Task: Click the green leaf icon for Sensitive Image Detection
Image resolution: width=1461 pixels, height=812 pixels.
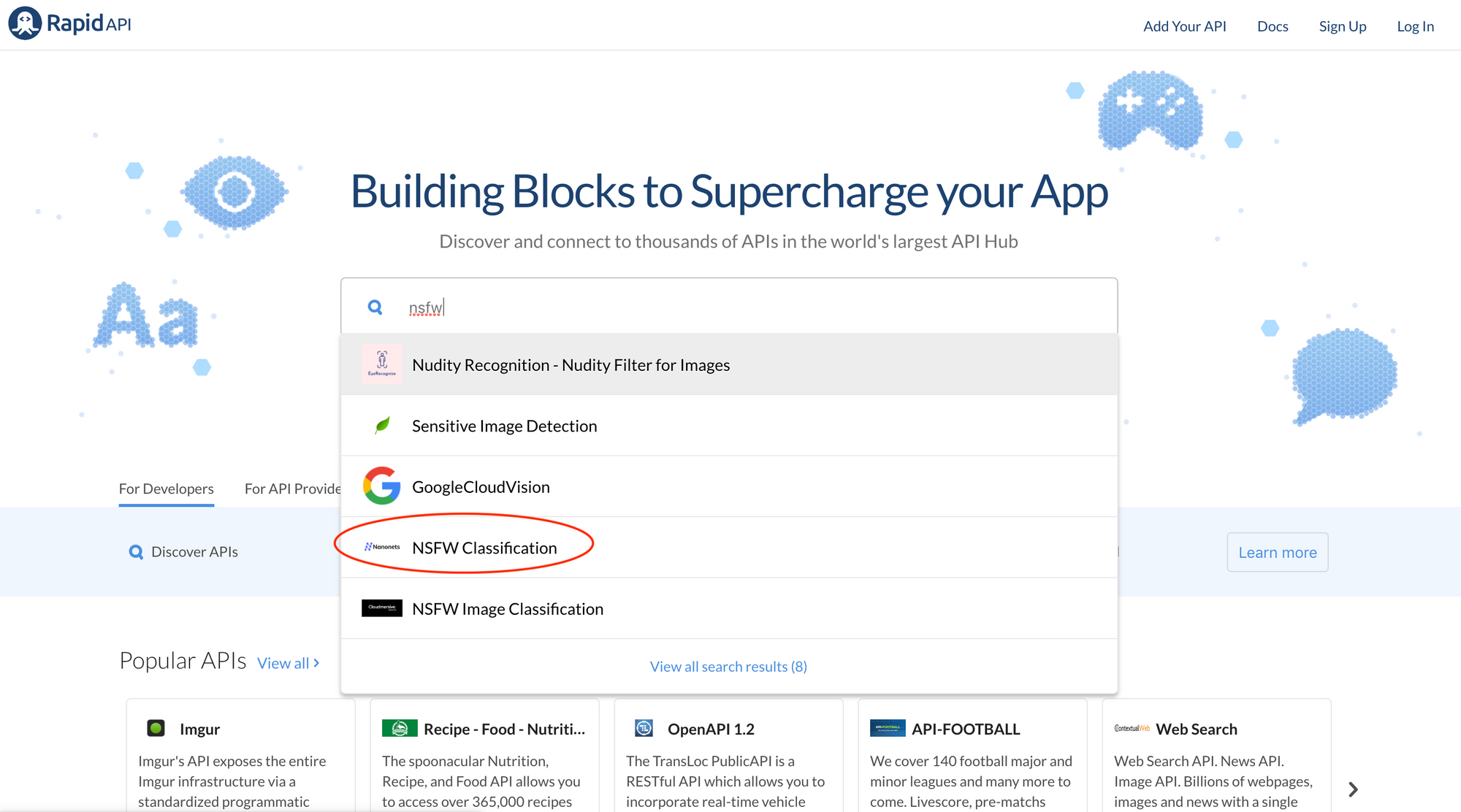Action: (382, 425)
